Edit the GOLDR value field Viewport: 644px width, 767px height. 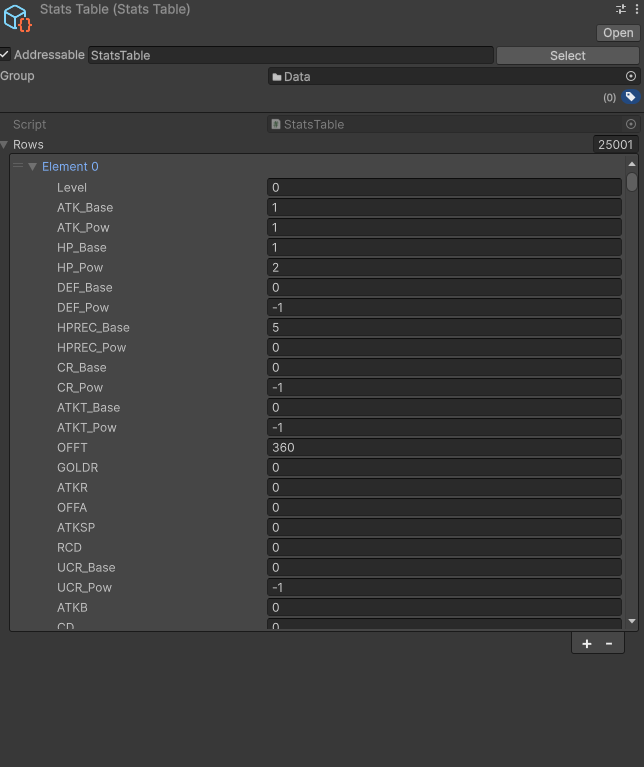tap(444, 468)
